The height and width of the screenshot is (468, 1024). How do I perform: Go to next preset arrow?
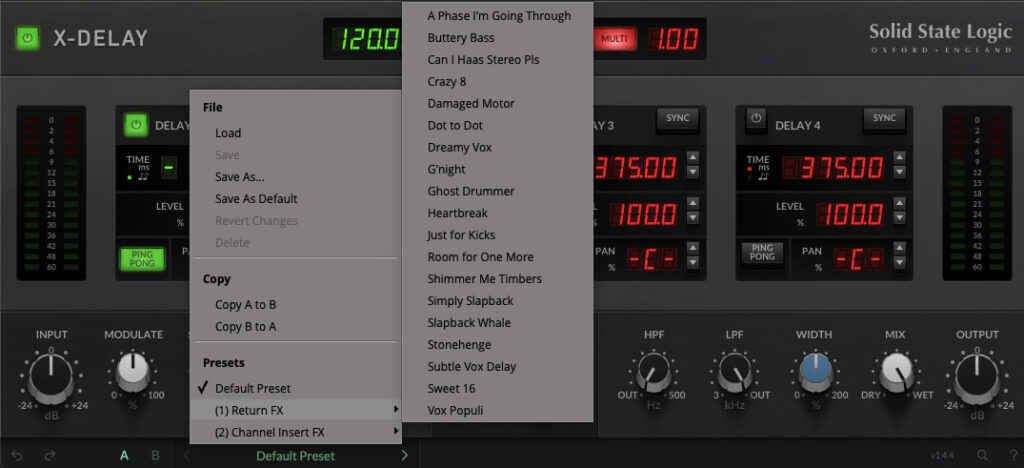point(404,456)
